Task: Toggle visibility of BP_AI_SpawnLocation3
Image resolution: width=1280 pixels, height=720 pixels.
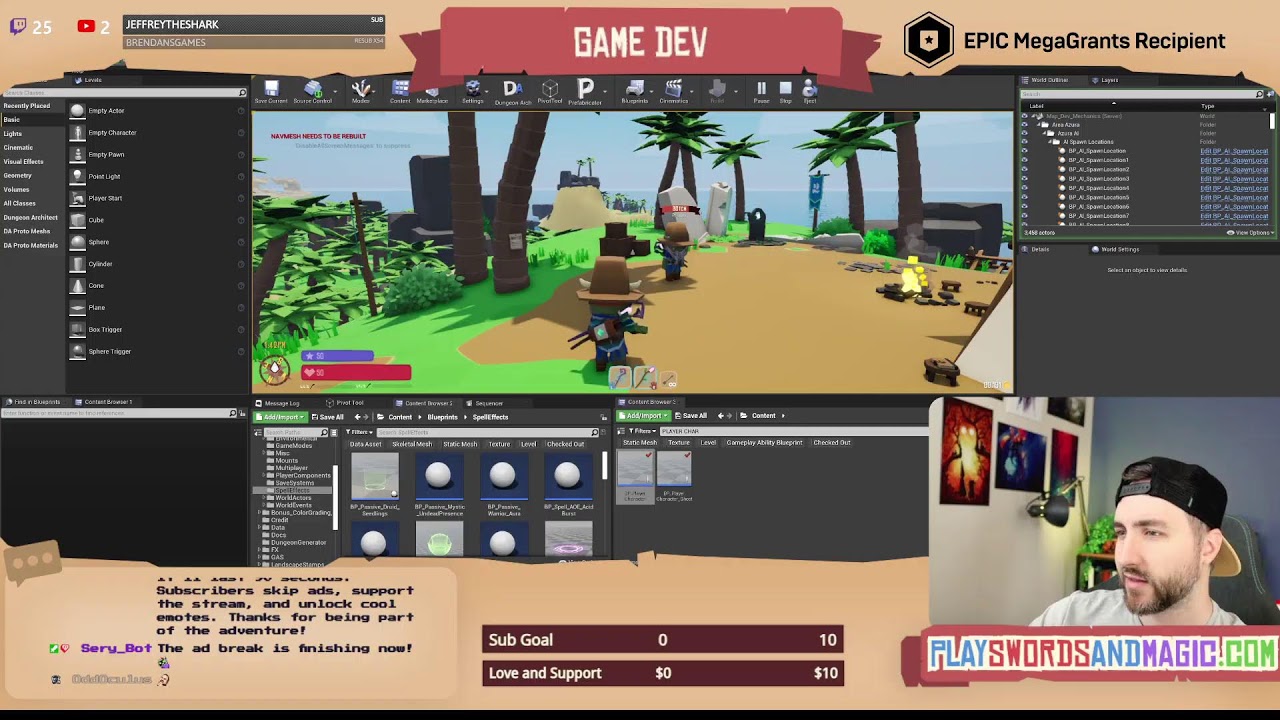Action: (x=1024, y=179)
